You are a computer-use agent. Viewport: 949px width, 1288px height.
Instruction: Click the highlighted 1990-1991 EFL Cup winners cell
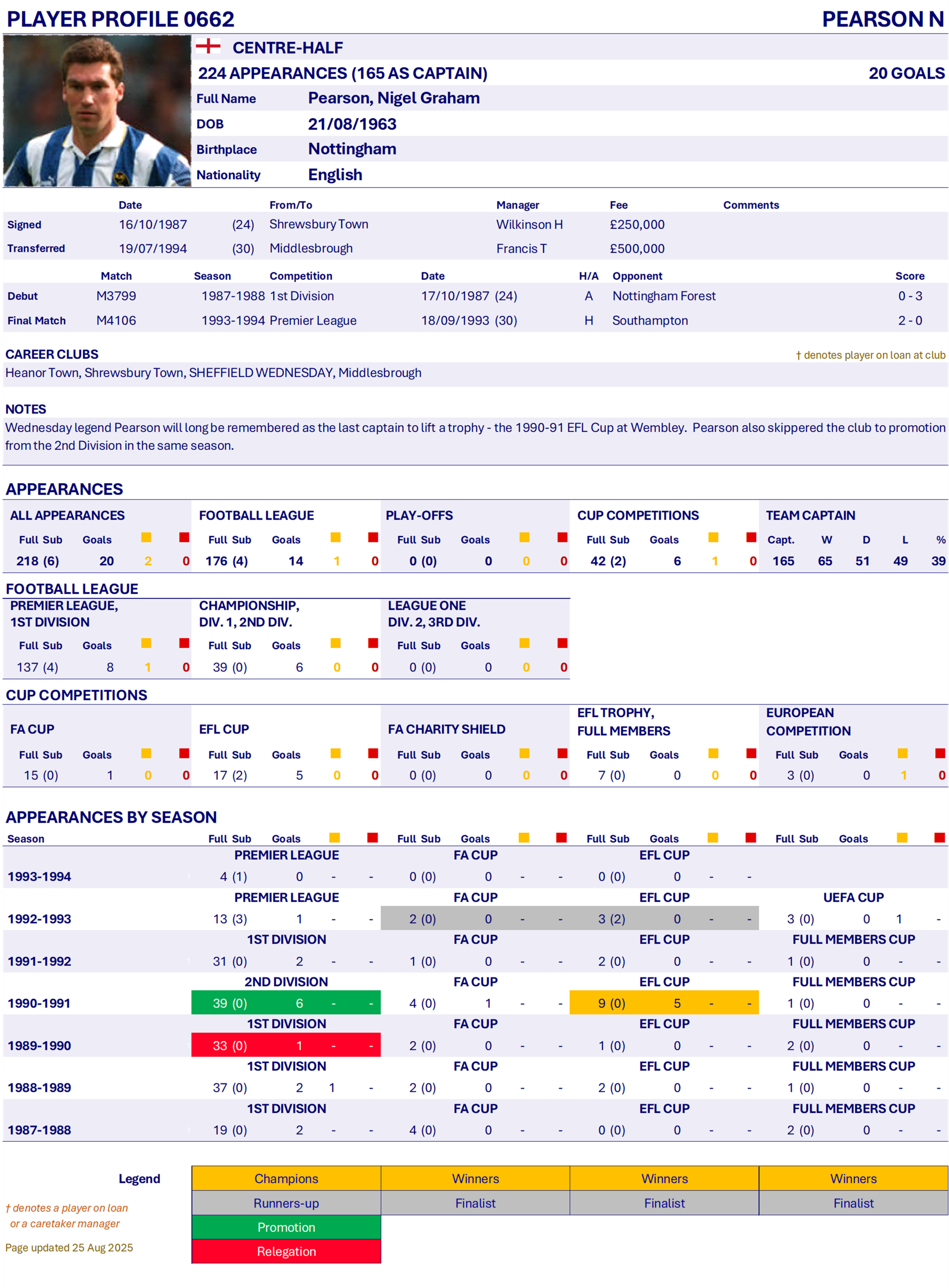(663, 1002)
